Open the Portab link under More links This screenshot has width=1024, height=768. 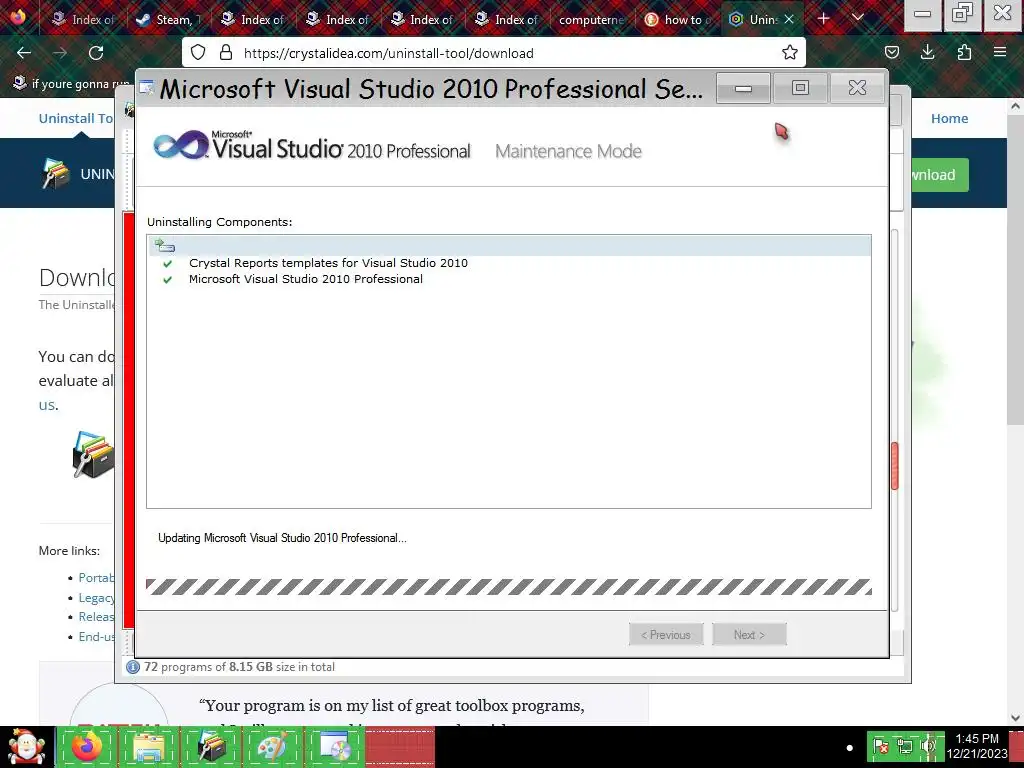tap(96, 577)
